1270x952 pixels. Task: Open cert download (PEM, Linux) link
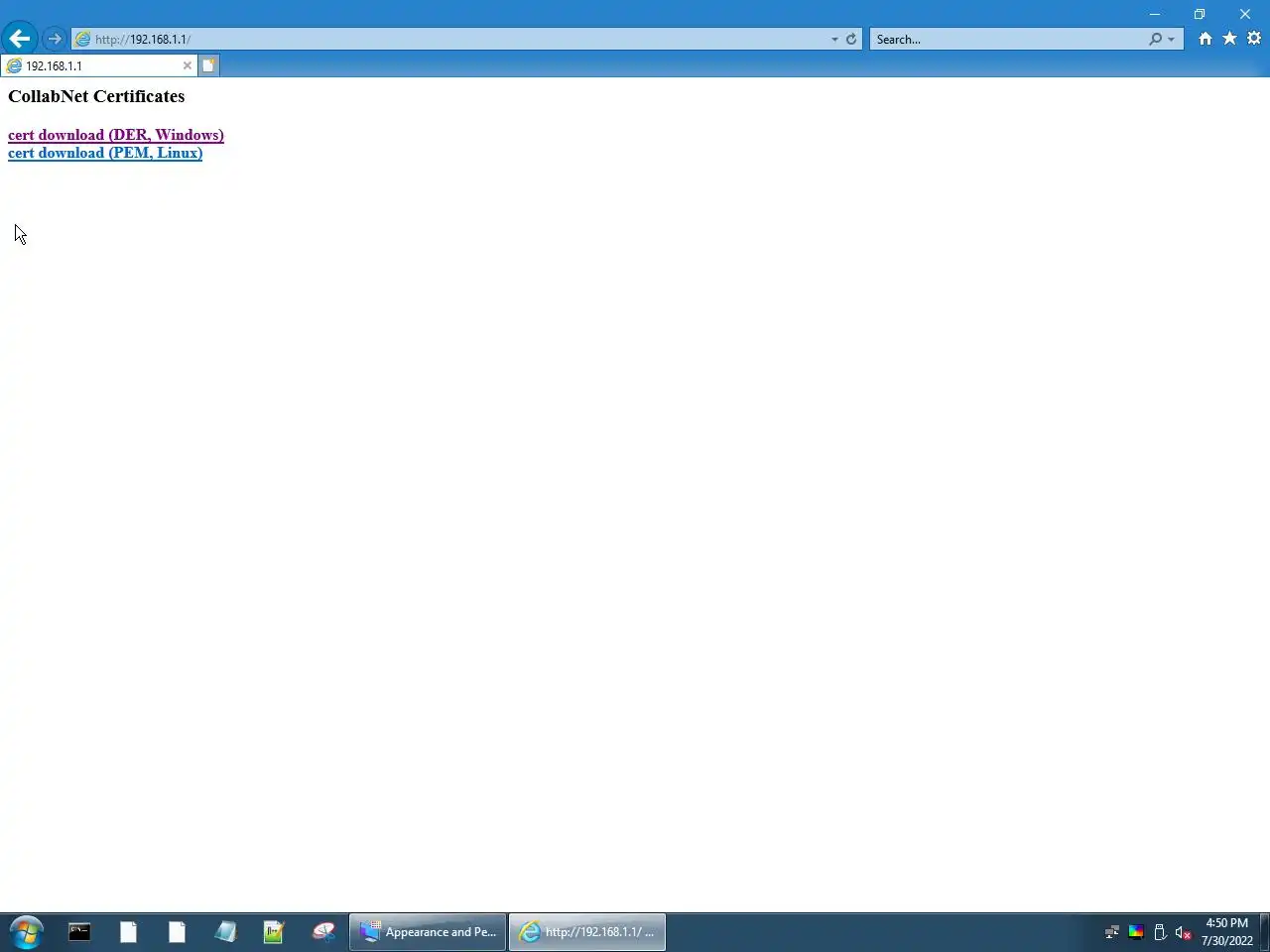point(105,153)
